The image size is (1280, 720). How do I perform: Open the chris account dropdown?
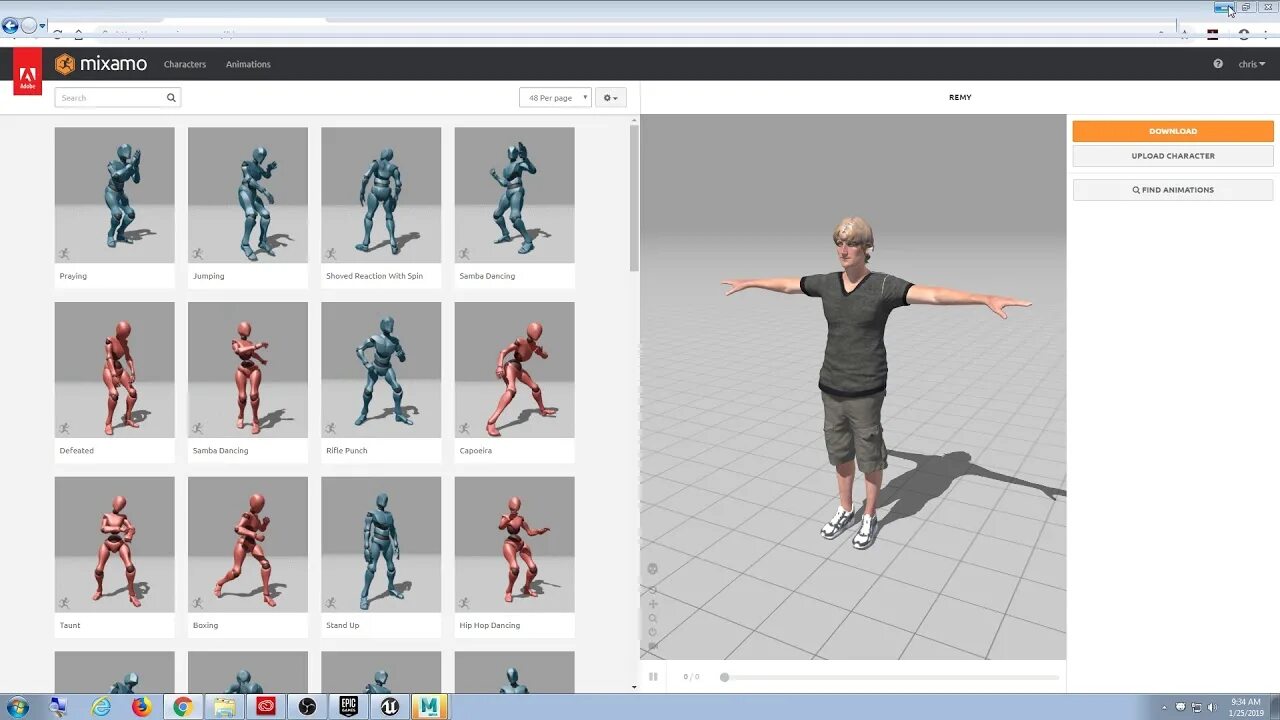click(1252, 64)
